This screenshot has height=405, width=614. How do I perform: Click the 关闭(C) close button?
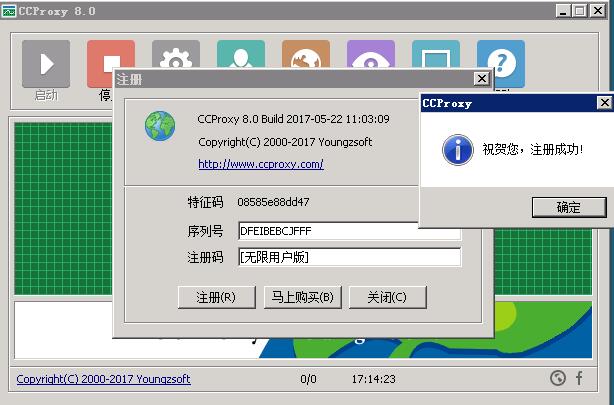tap(387, 297)
